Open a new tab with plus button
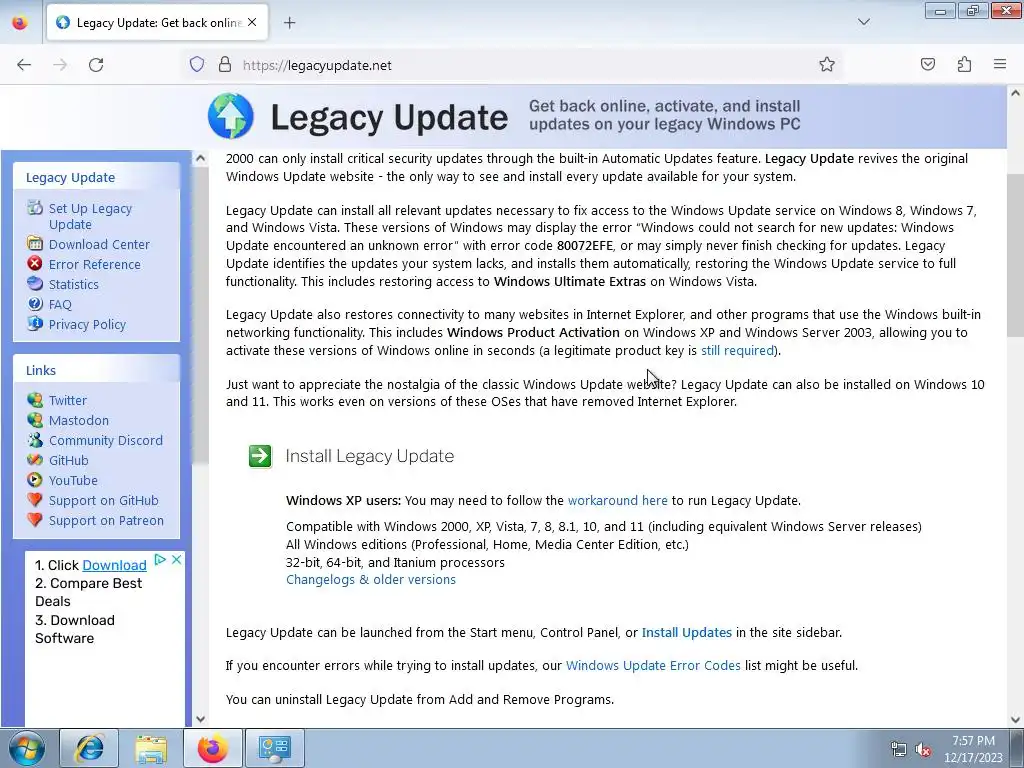This screenshot has width=1024, height=768. [289, 23]
